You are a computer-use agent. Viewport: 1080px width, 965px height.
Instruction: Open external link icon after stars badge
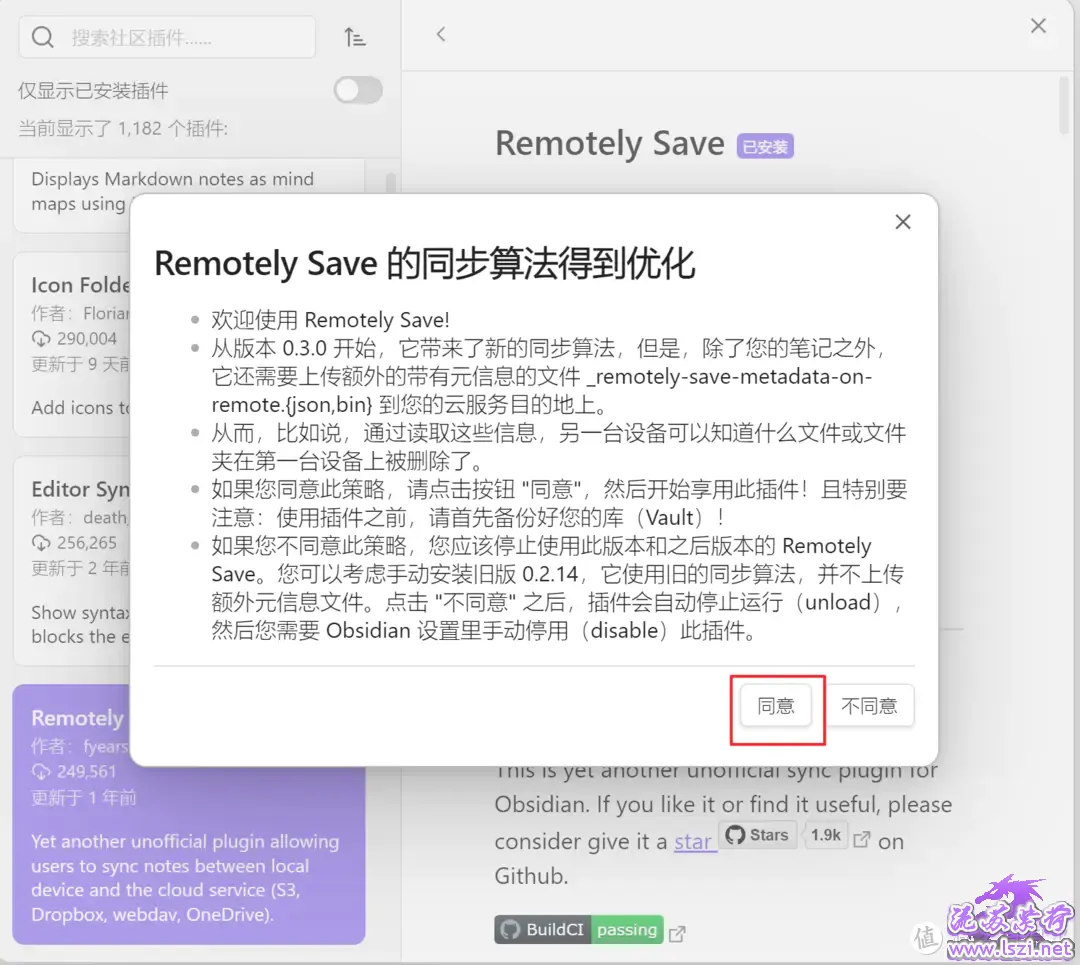click(862, 840)
